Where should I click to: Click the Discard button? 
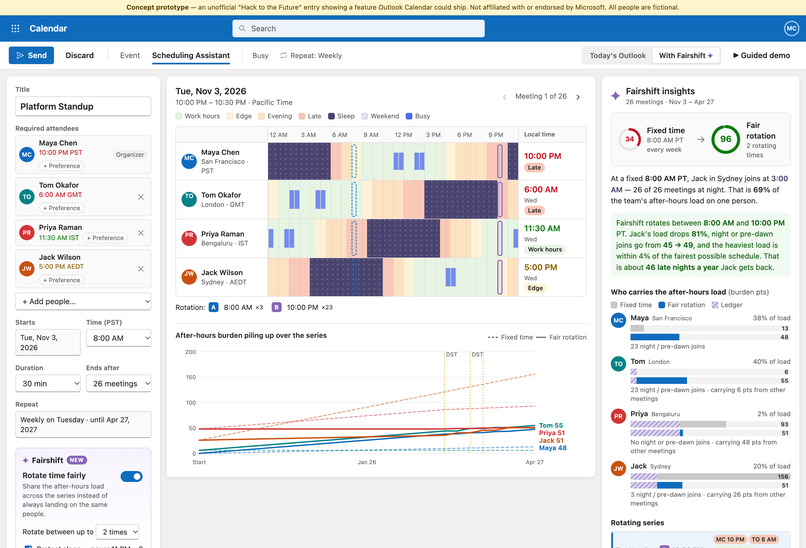[x=80, y=56]
